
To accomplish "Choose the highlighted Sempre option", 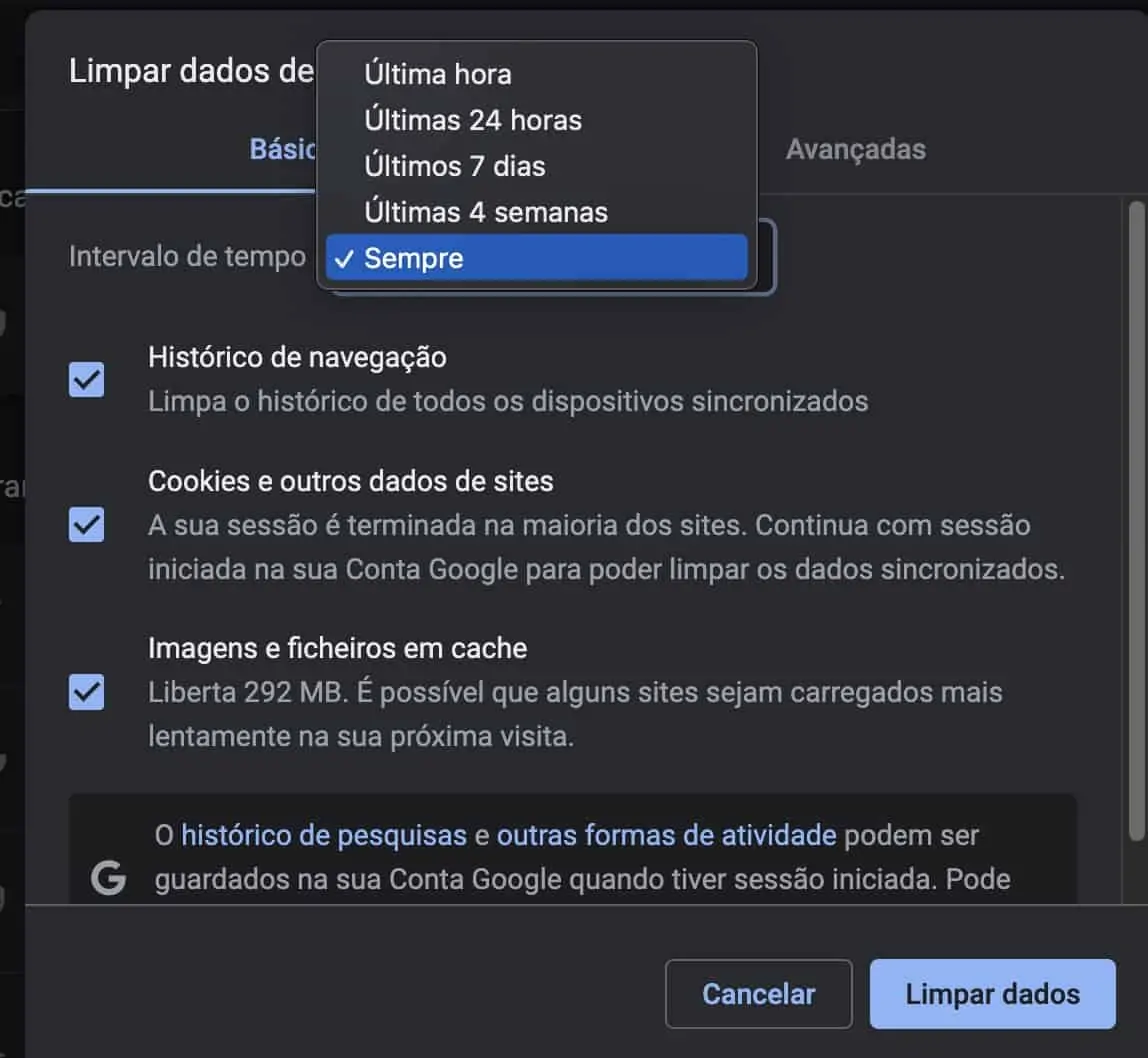I will [537, 258].
